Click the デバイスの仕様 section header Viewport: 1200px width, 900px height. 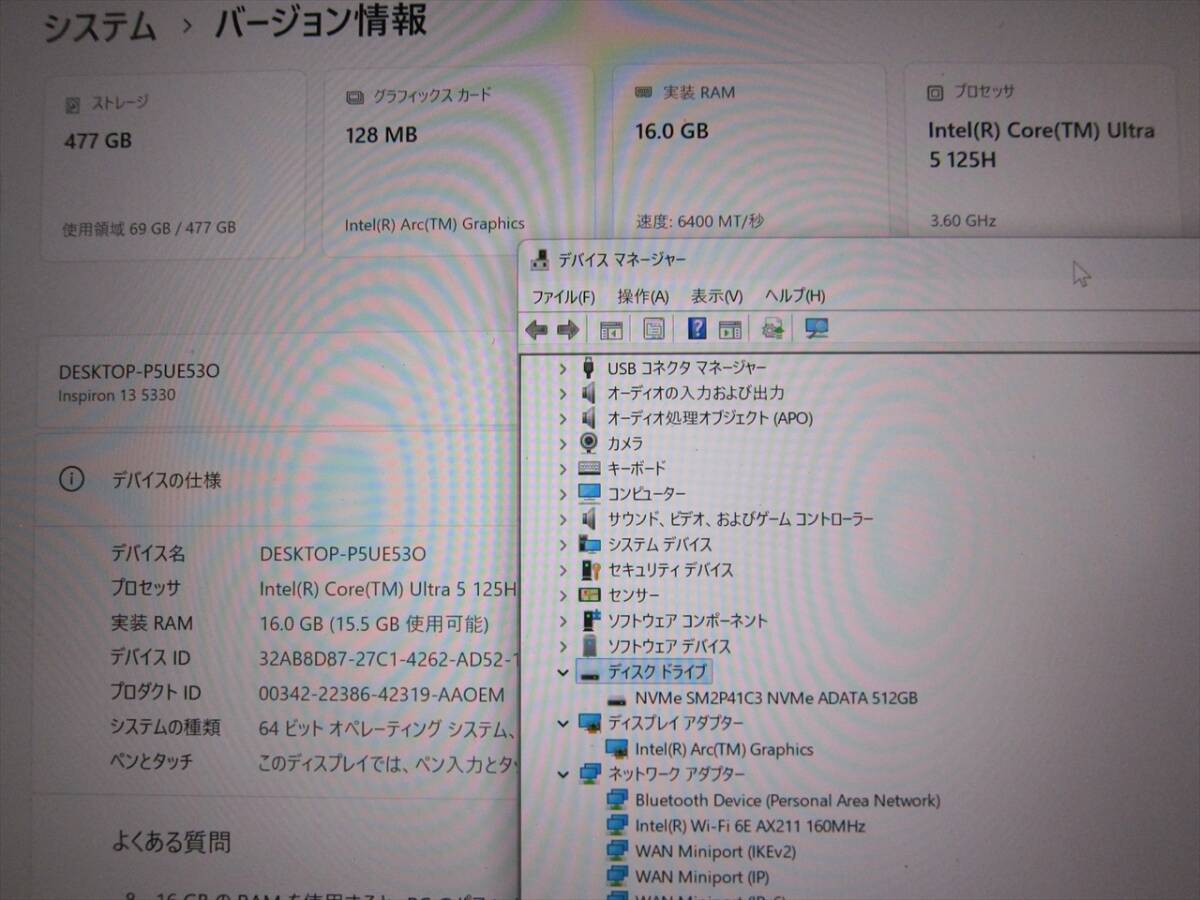166,480
